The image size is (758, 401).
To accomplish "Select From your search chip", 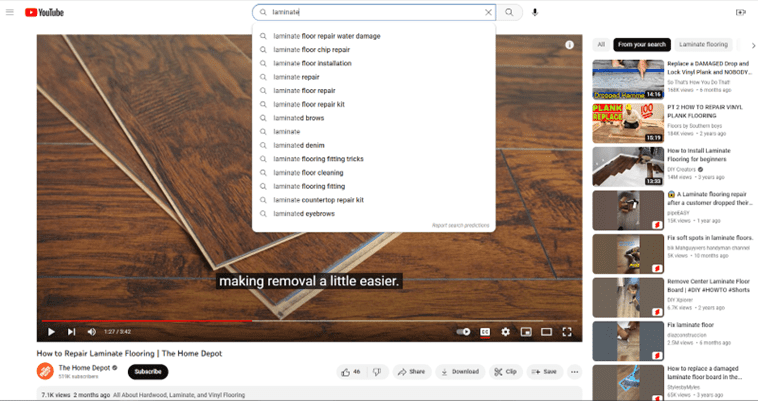I will tap(641, 44).
